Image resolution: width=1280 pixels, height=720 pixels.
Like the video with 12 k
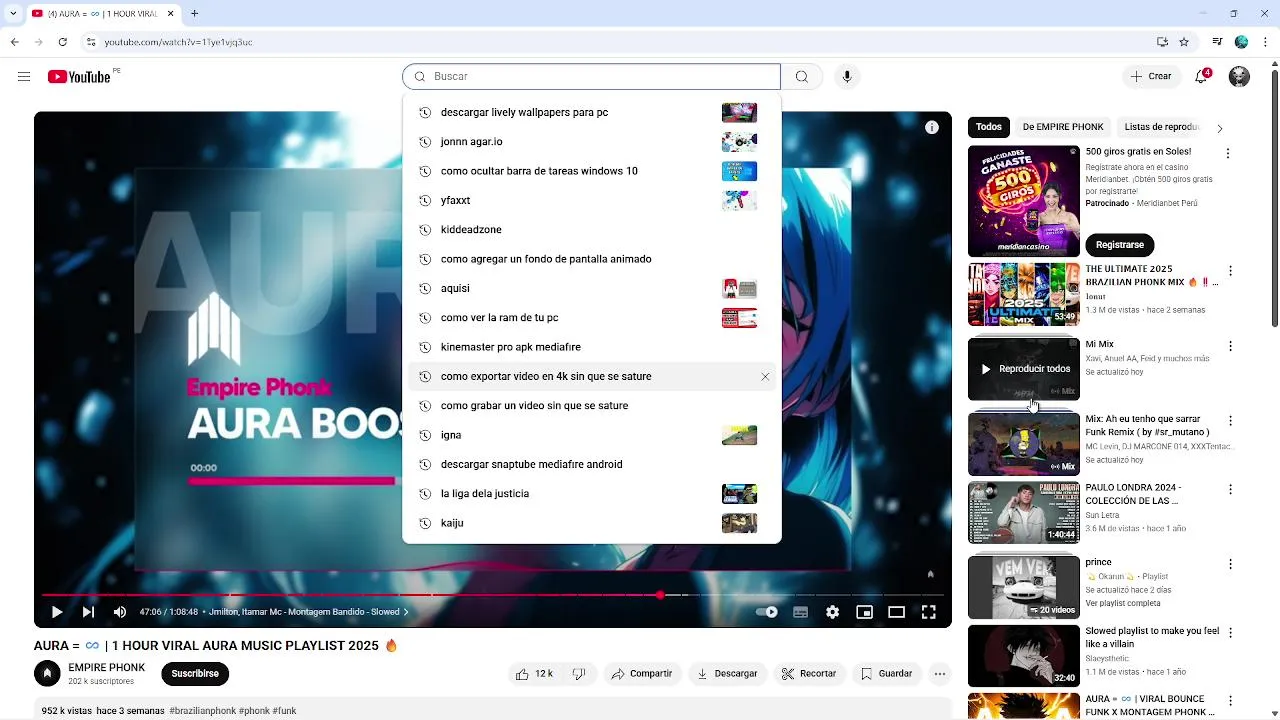[x=534, y=674]
